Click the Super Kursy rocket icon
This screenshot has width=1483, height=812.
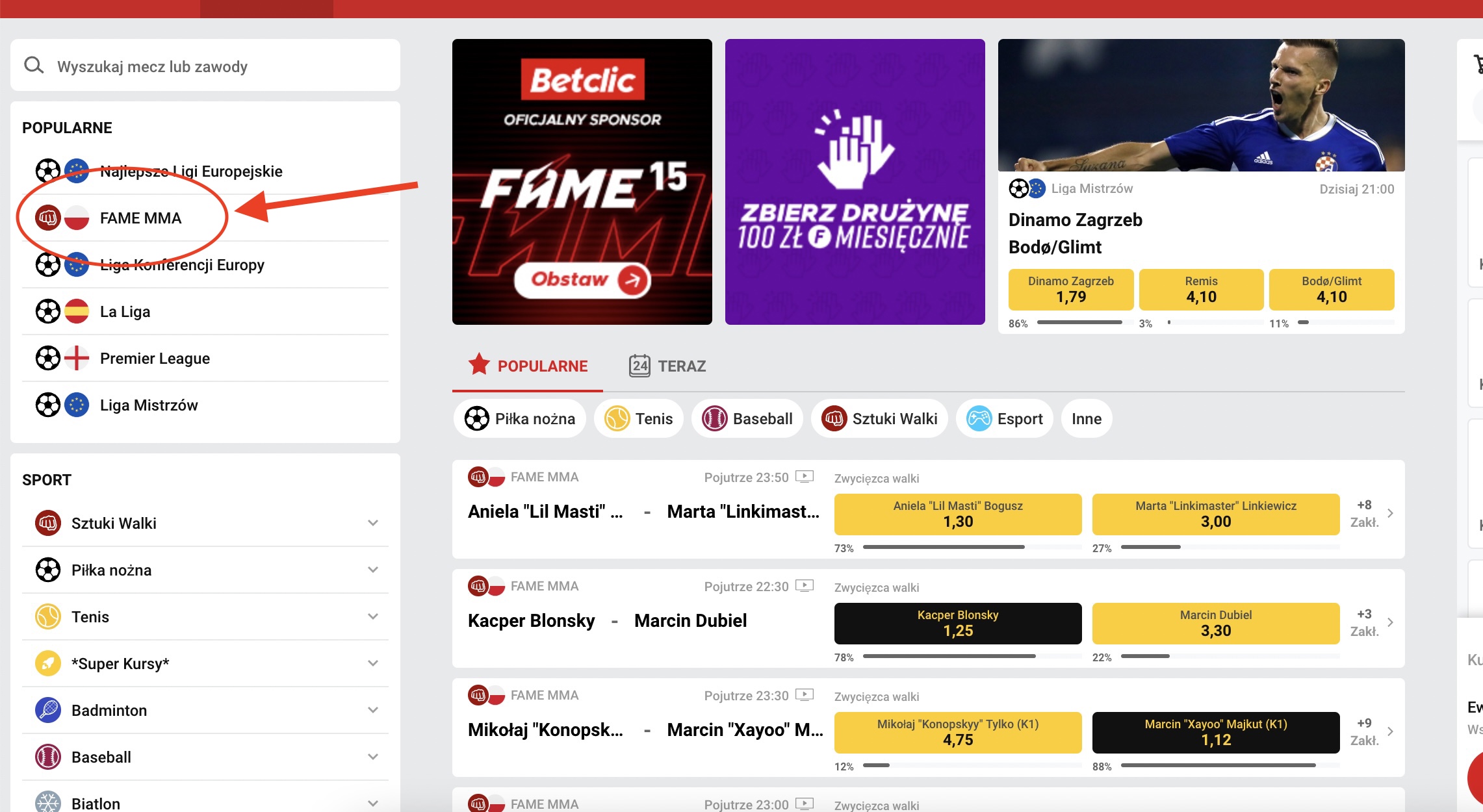[48, 663]
